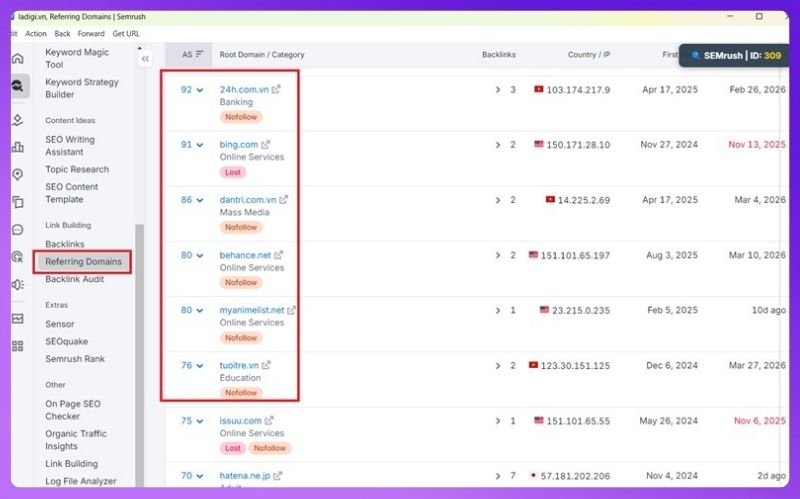800x499 pixels.
Task: Open external link icon beside bing.com
Action: click(265, 144)
